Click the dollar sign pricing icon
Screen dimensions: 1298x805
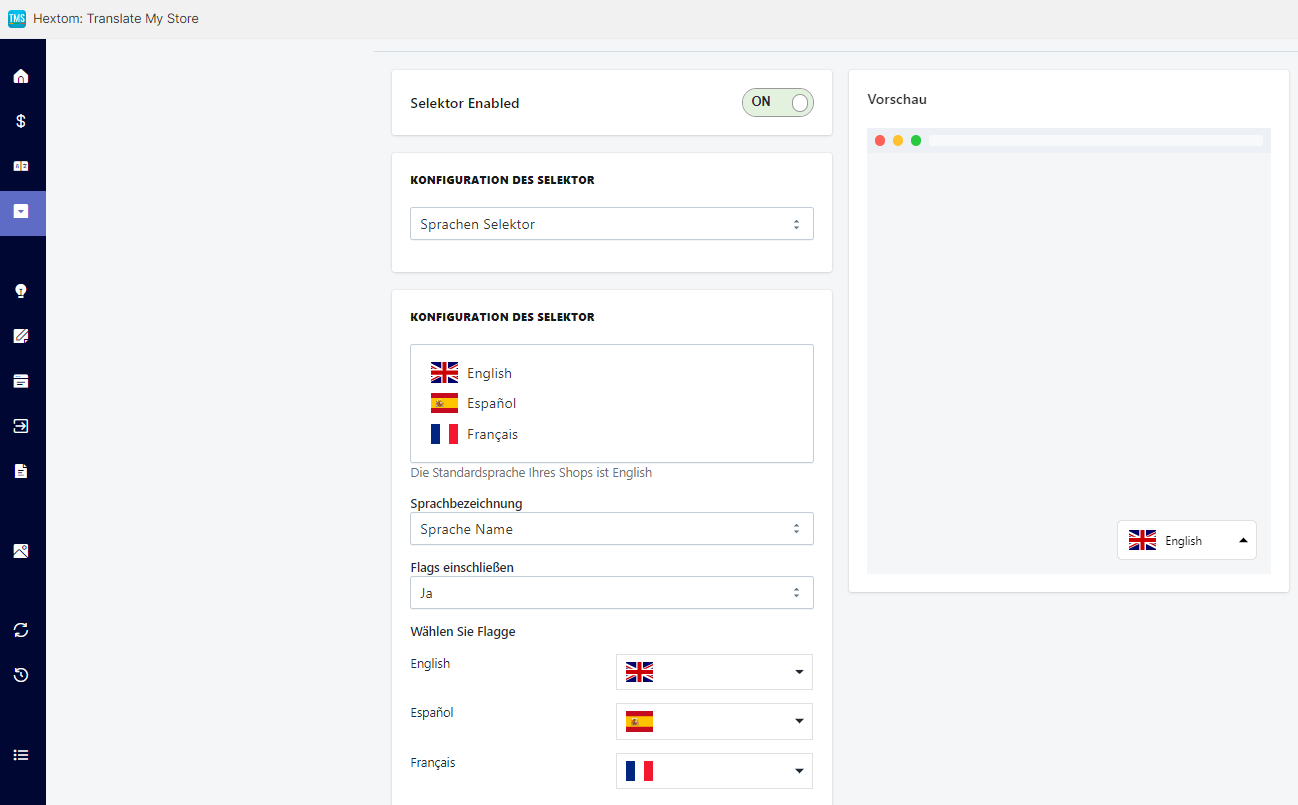tap(21, 121)
